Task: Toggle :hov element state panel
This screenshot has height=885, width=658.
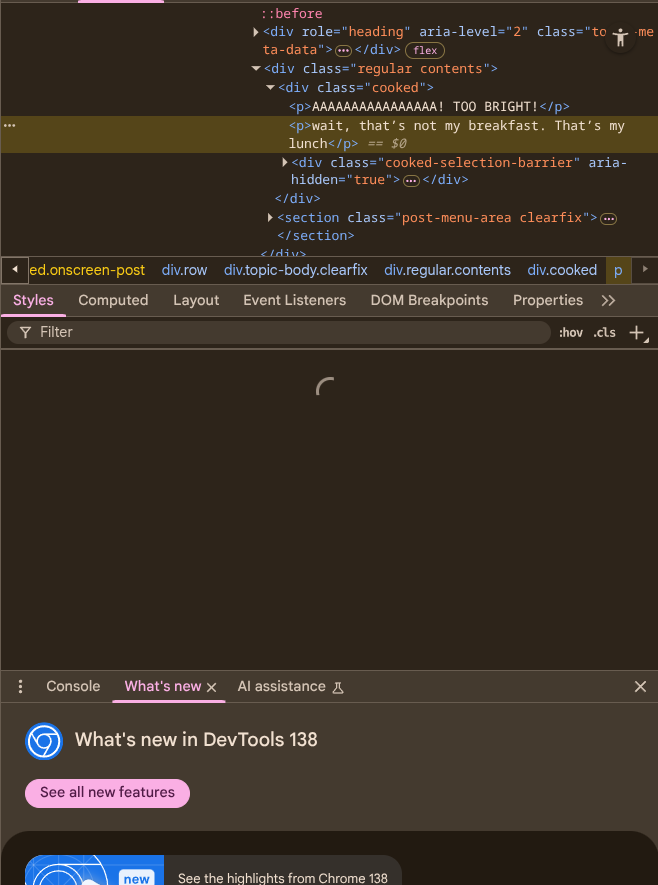Action: [571, 332]
